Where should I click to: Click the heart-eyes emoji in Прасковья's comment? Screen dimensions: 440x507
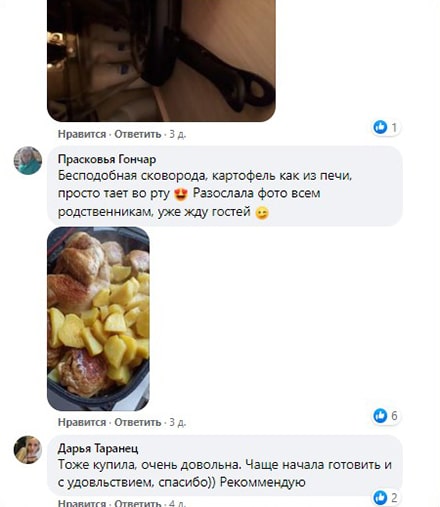point(181,194)
